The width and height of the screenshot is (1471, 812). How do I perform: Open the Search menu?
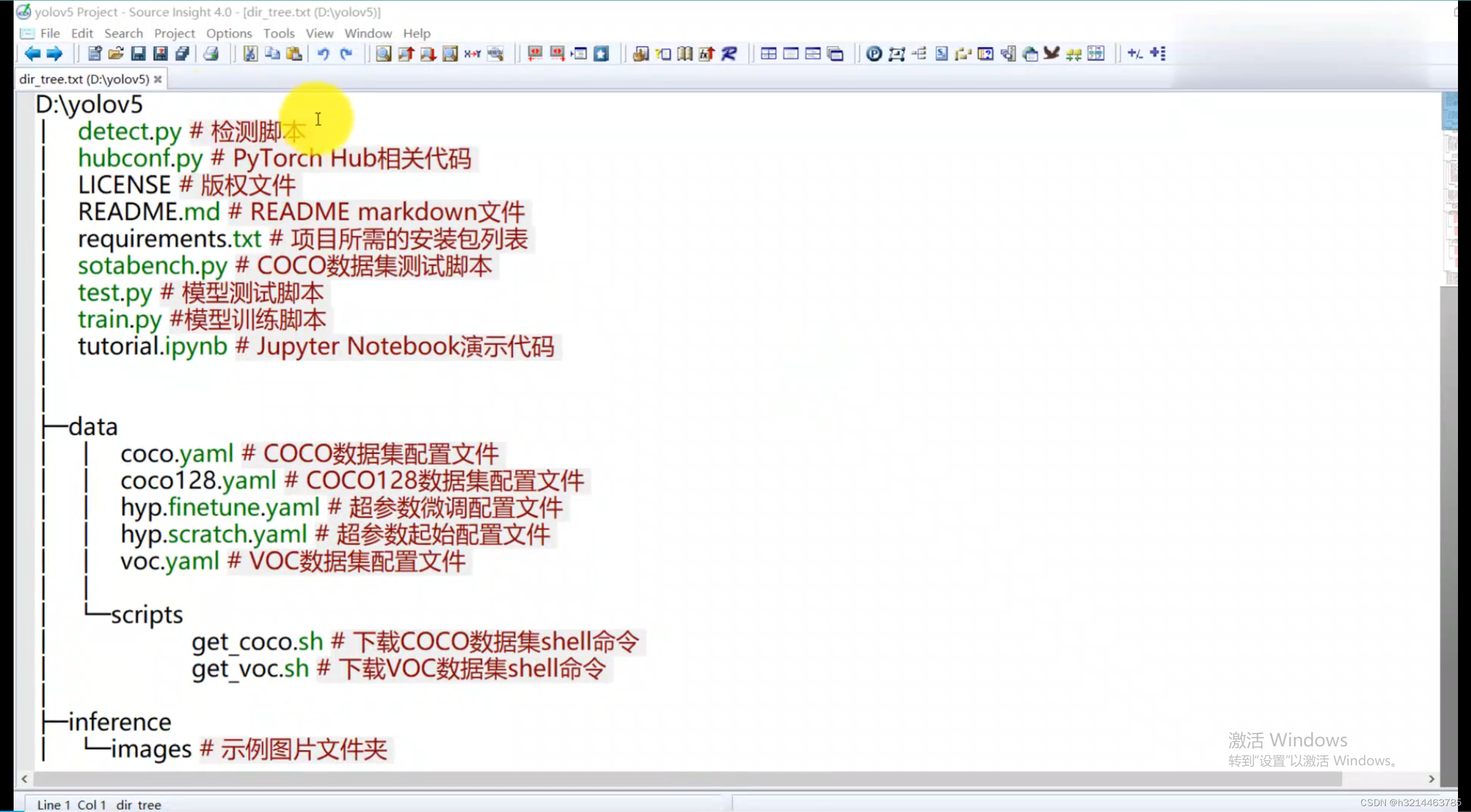pos(123,33)
